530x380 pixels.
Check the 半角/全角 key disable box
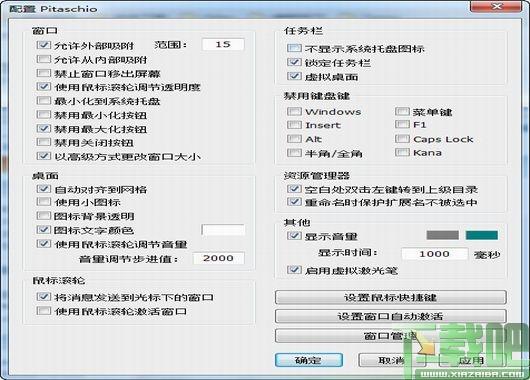coord(294,153)
